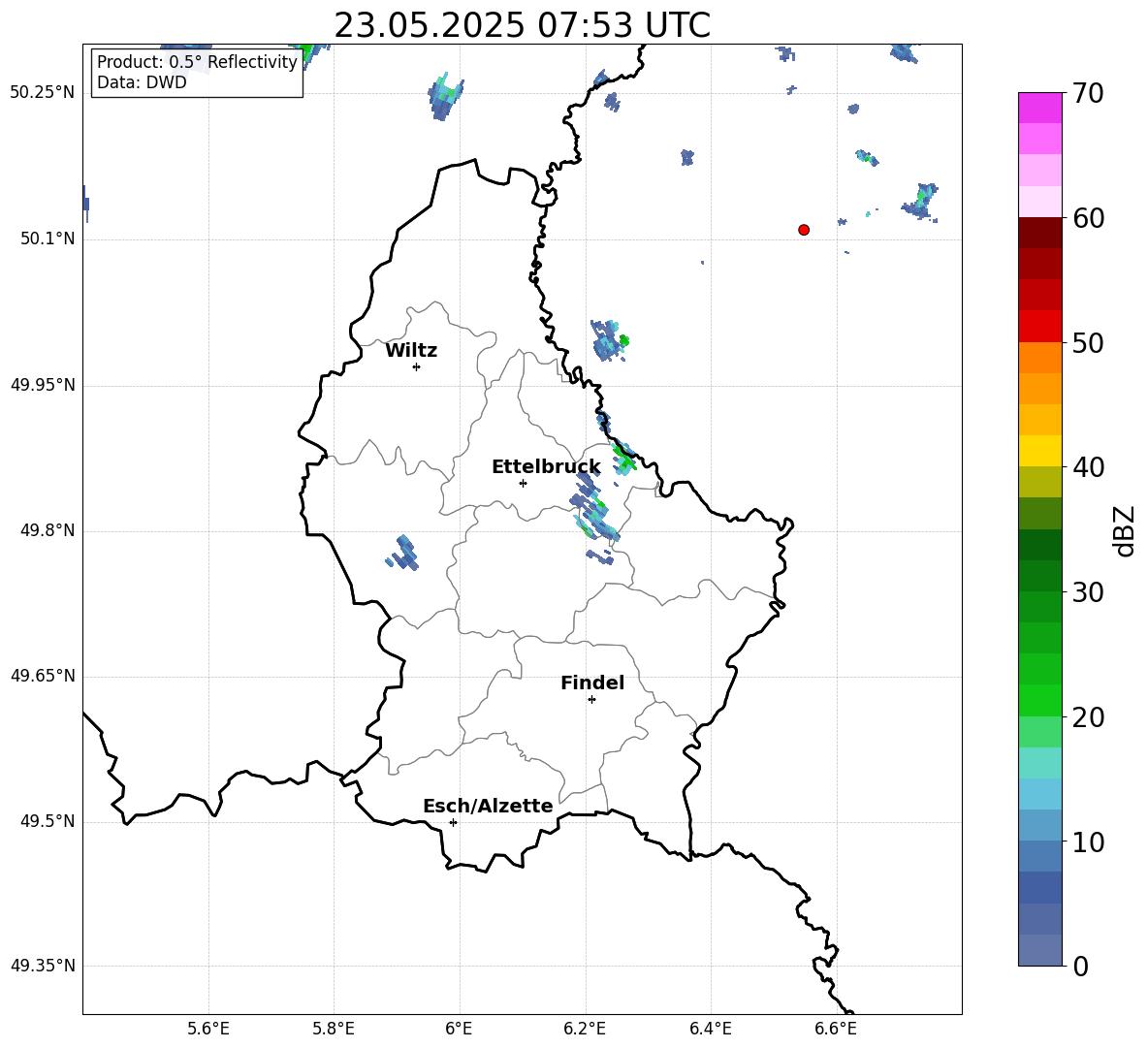Click the colorbar tick label 30

1088,592
